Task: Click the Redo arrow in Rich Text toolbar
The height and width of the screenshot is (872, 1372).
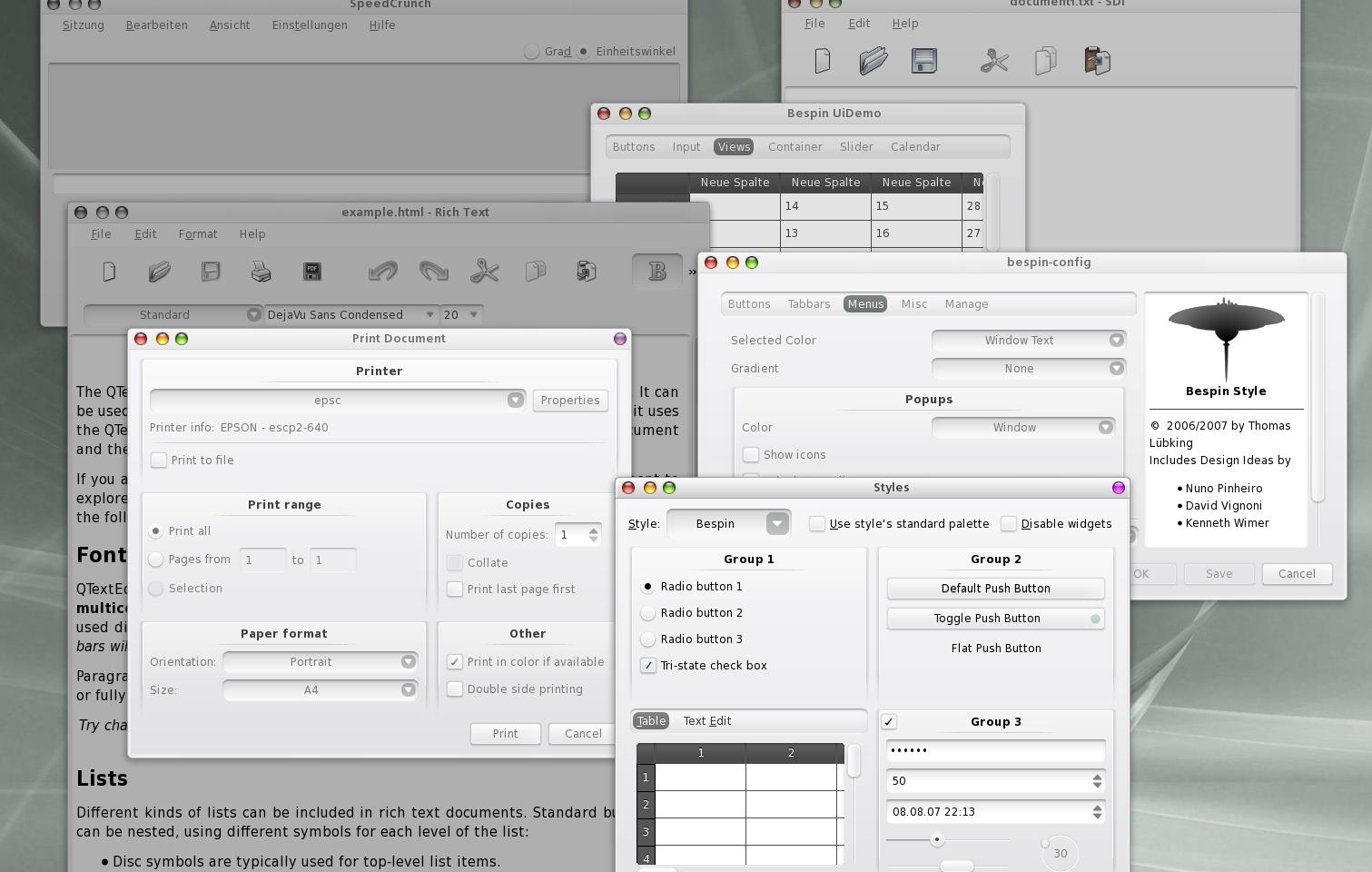Action: click(x=434, y=271)
